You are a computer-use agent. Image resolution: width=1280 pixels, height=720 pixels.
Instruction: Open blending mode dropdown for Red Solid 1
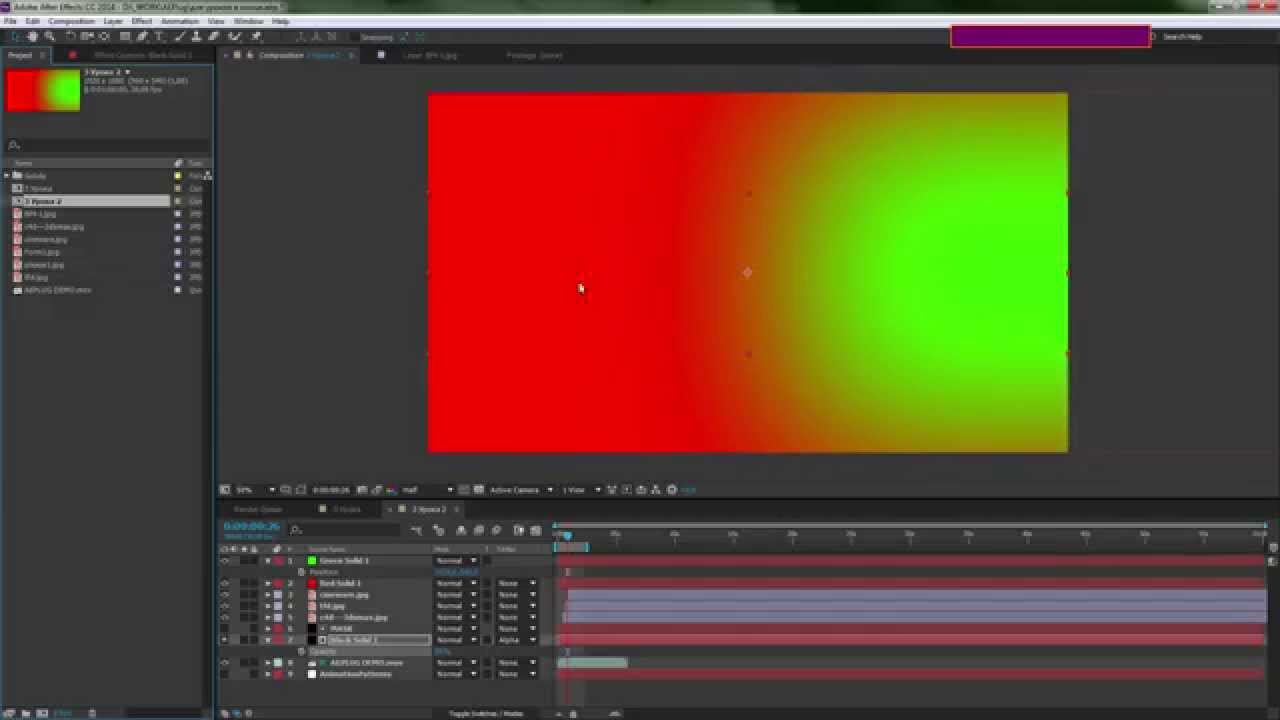tap(456, 583)
